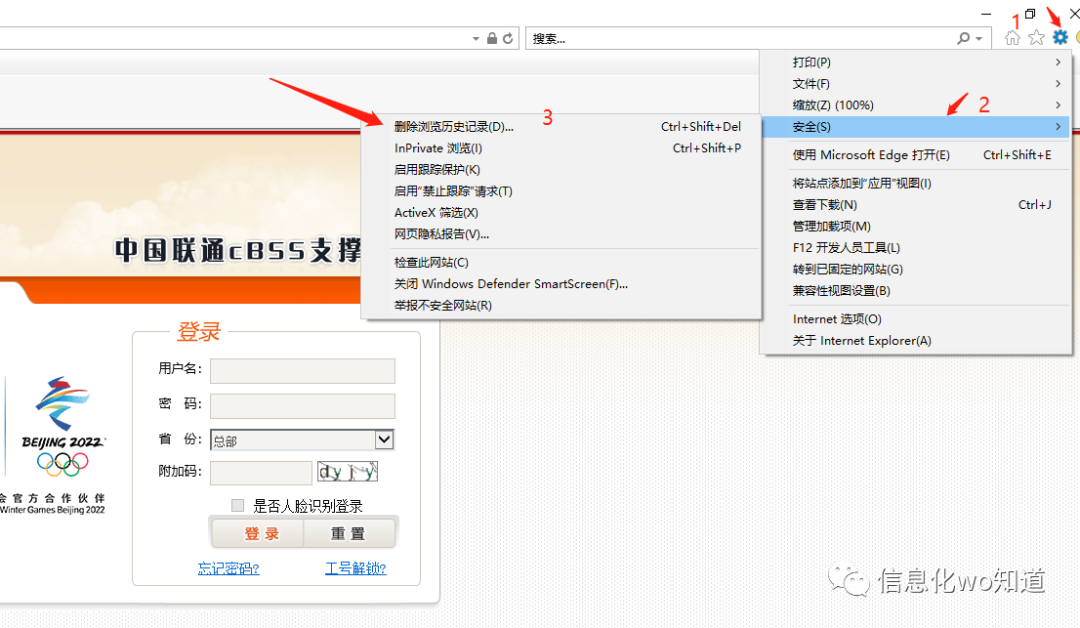The height and width of the screenshot is (628, 1080).
Task: Select 将站点添加到"应用"视图(I)
Action: pyautogui.click(x=916, y=183)
